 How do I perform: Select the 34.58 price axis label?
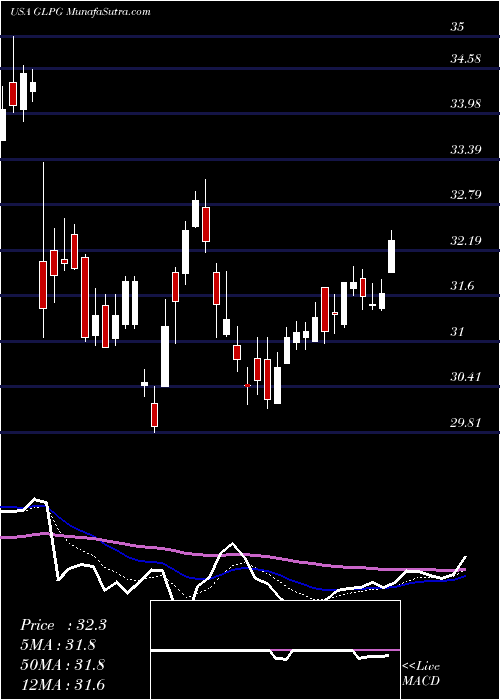pyautogui.click(x=466, y=58)
